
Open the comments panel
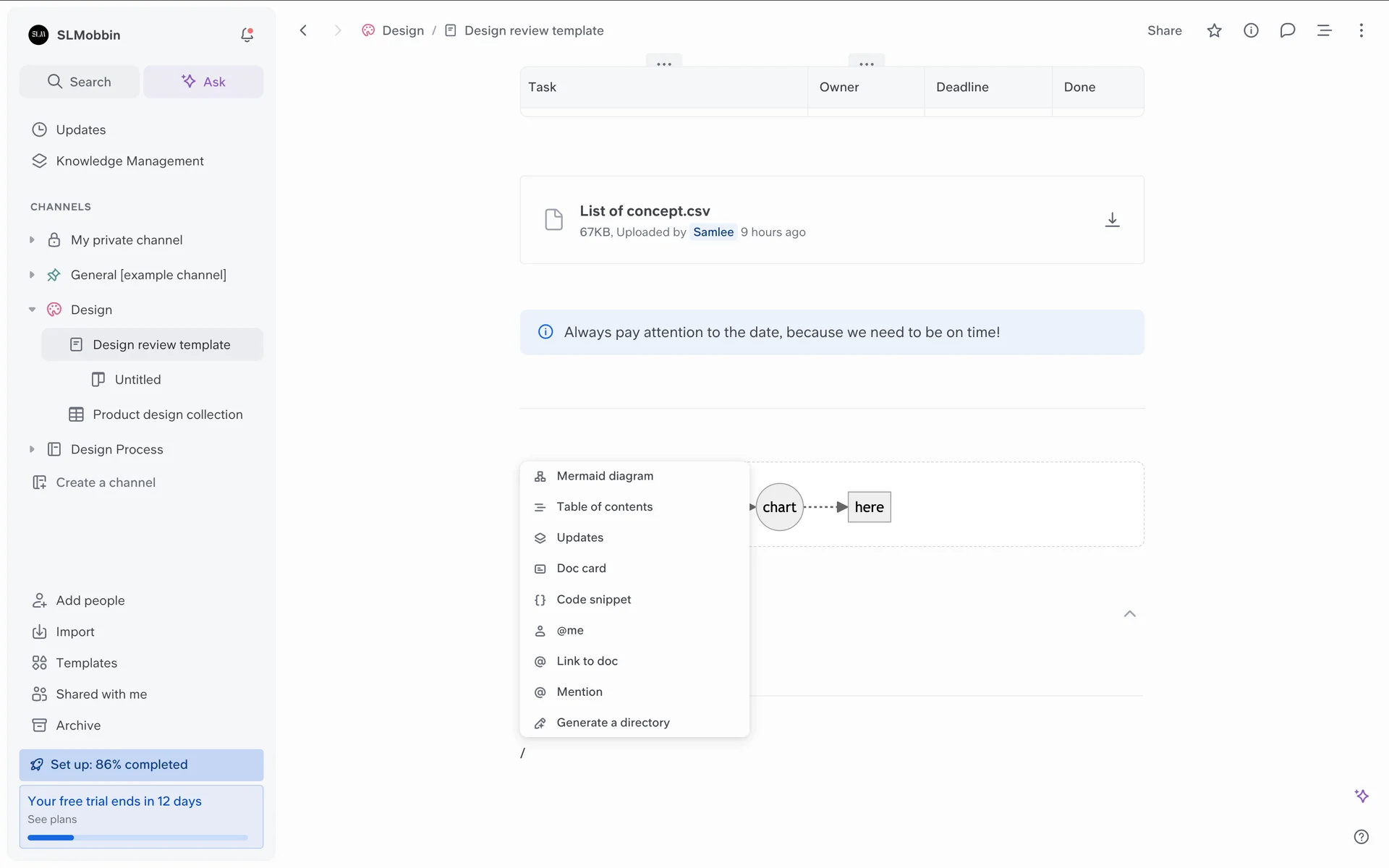click(1287, 30)
